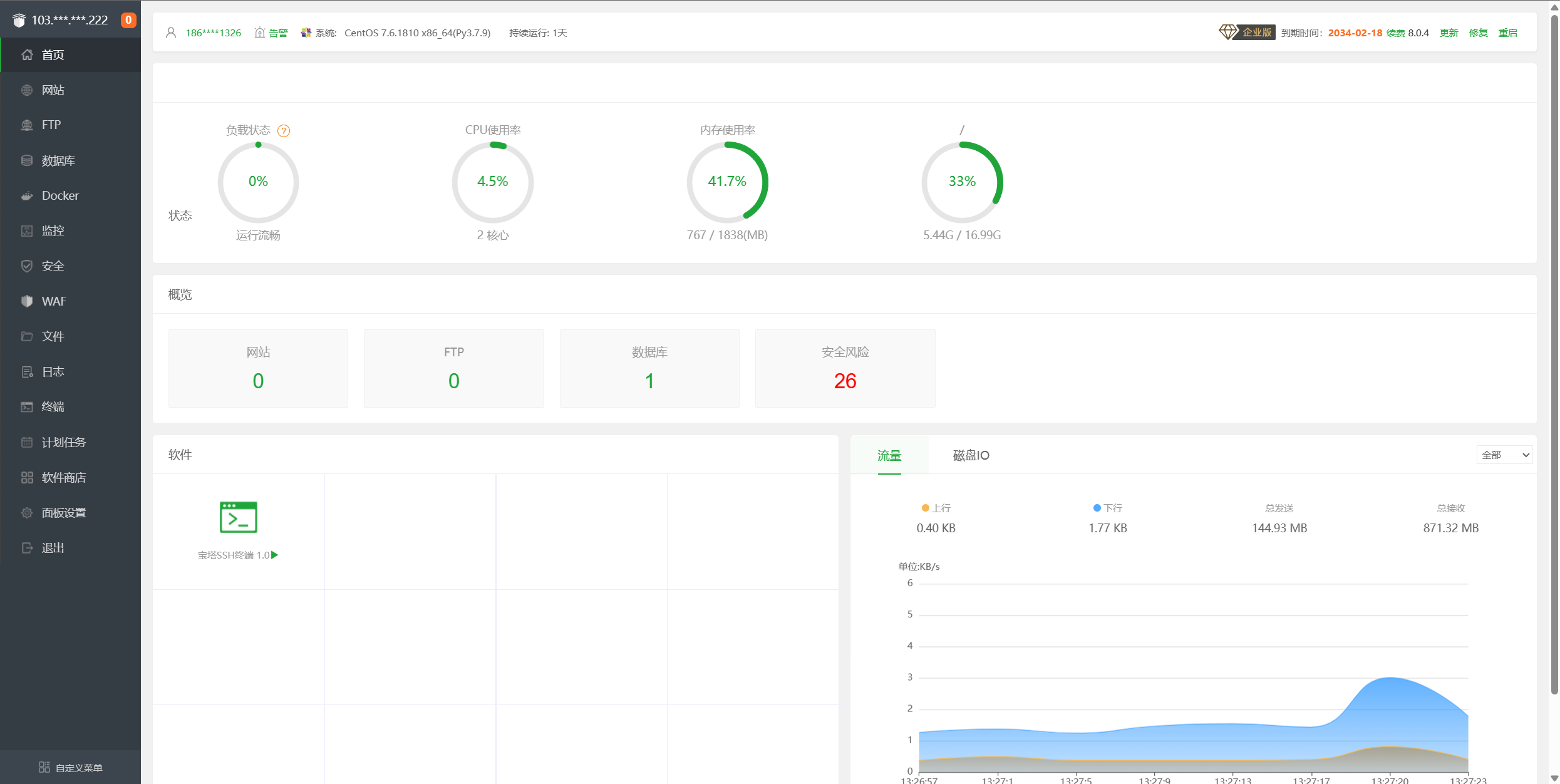Click the 2034-02-18 expiry date
This screenshot has height=784, width=1560.
[1355, 33]
